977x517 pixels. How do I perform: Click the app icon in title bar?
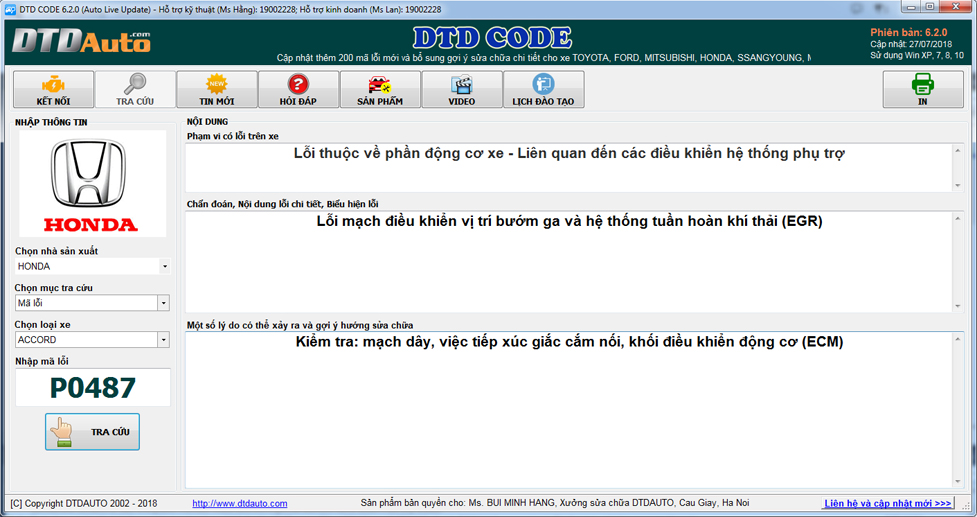click(x=10, y=9)
